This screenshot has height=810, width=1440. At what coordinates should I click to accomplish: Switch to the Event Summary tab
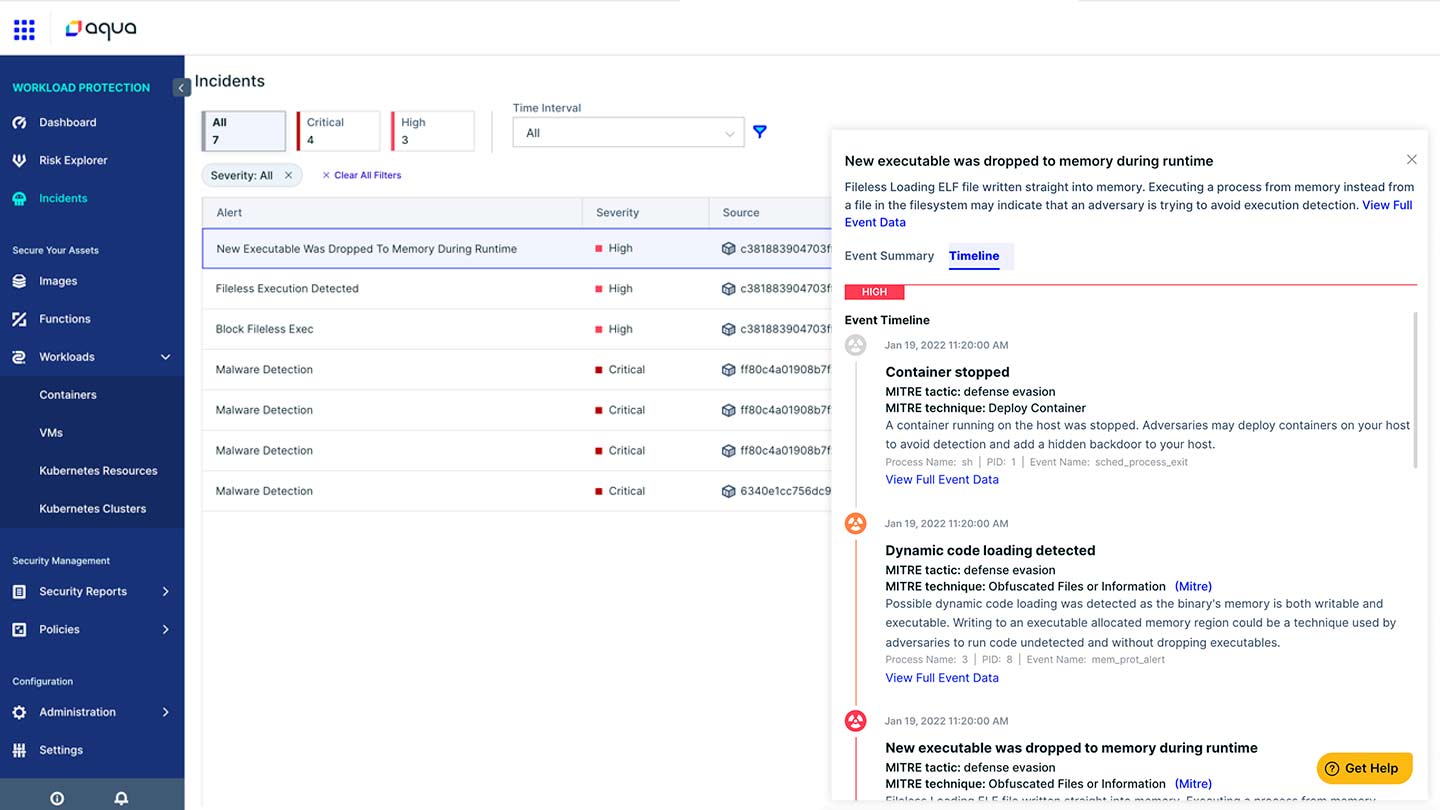[889, 256]
